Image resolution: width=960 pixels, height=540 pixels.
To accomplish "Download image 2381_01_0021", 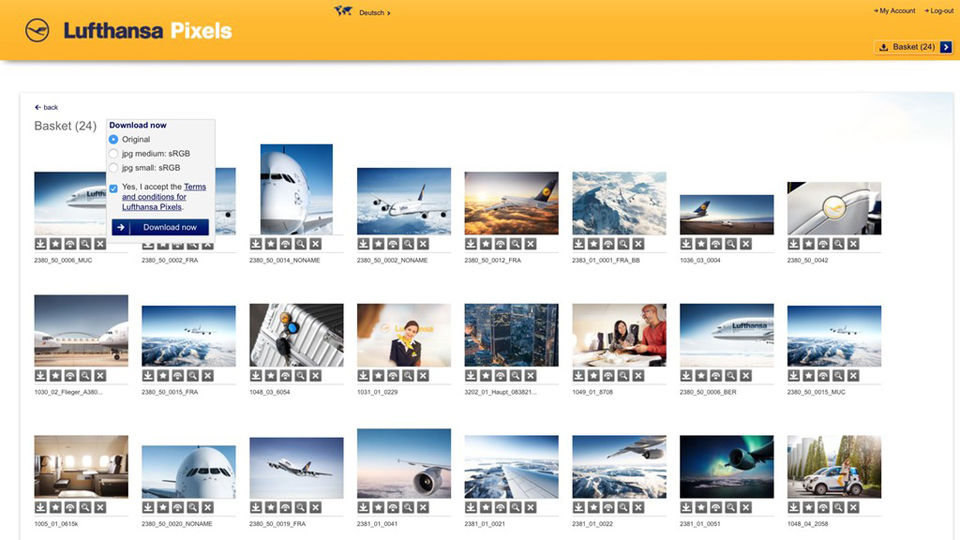I will point(471,507).
